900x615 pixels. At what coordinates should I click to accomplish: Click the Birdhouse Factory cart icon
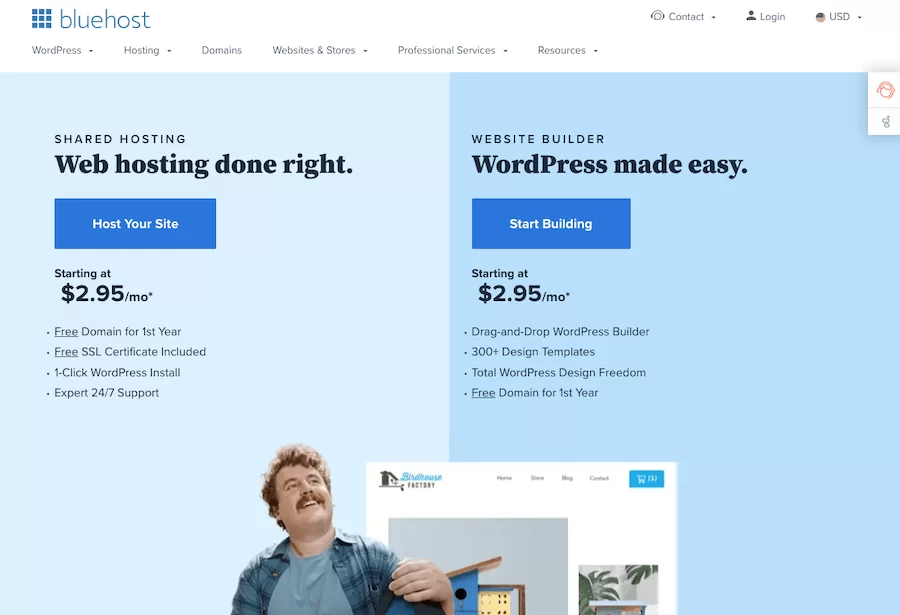click(646, 479)
